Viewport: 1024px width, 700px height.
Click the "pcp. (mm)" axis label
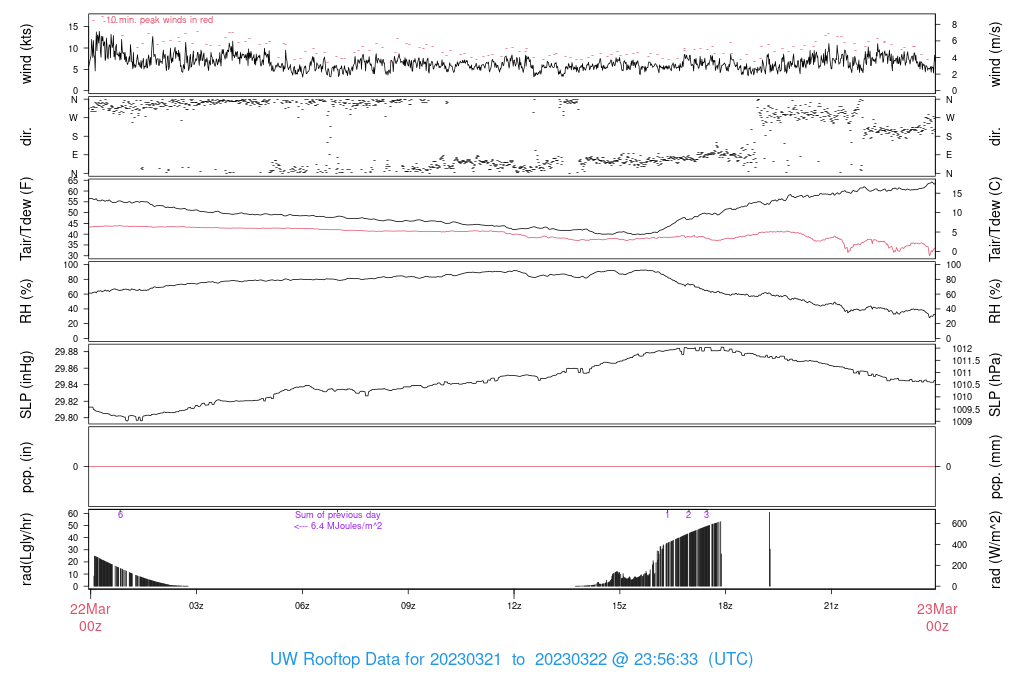pos(995,467)
